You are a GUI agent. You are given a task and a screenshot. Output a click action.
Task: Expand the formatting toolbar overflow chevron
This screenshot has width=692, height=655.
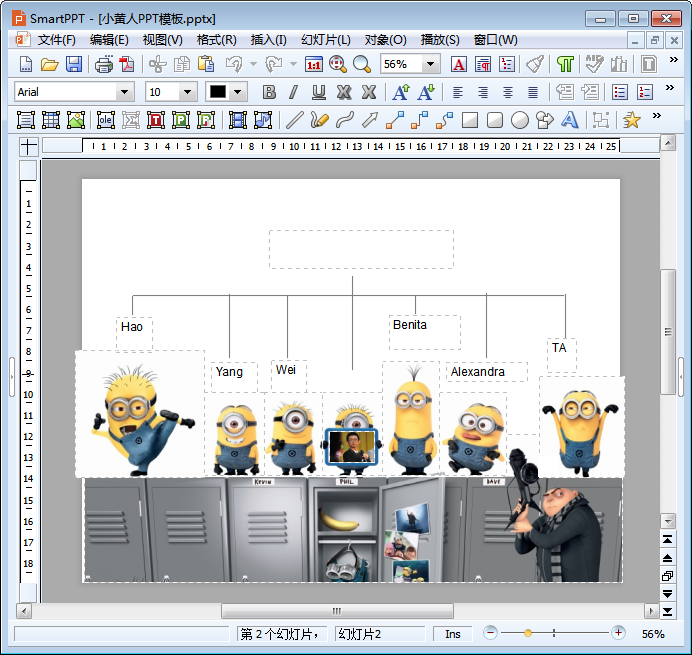point(669,87)
